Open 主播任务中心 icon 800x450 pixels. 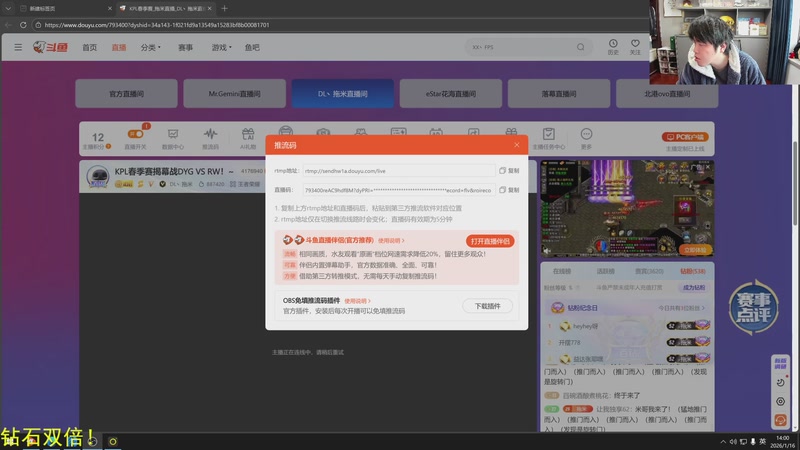coord(548,138)
